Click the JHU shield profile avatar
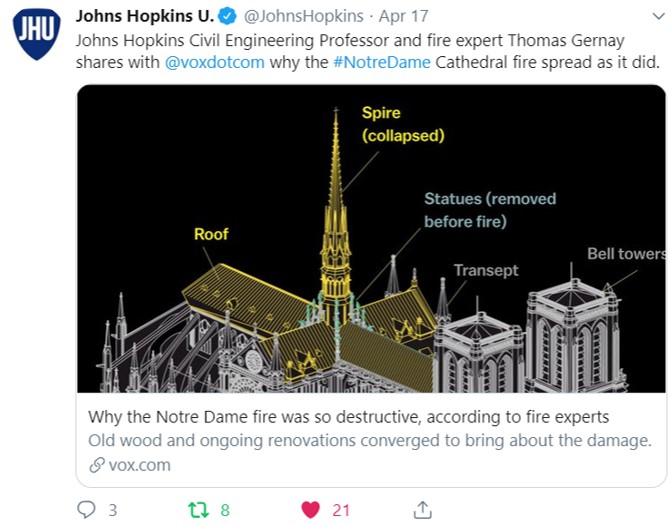 (36, 33)
